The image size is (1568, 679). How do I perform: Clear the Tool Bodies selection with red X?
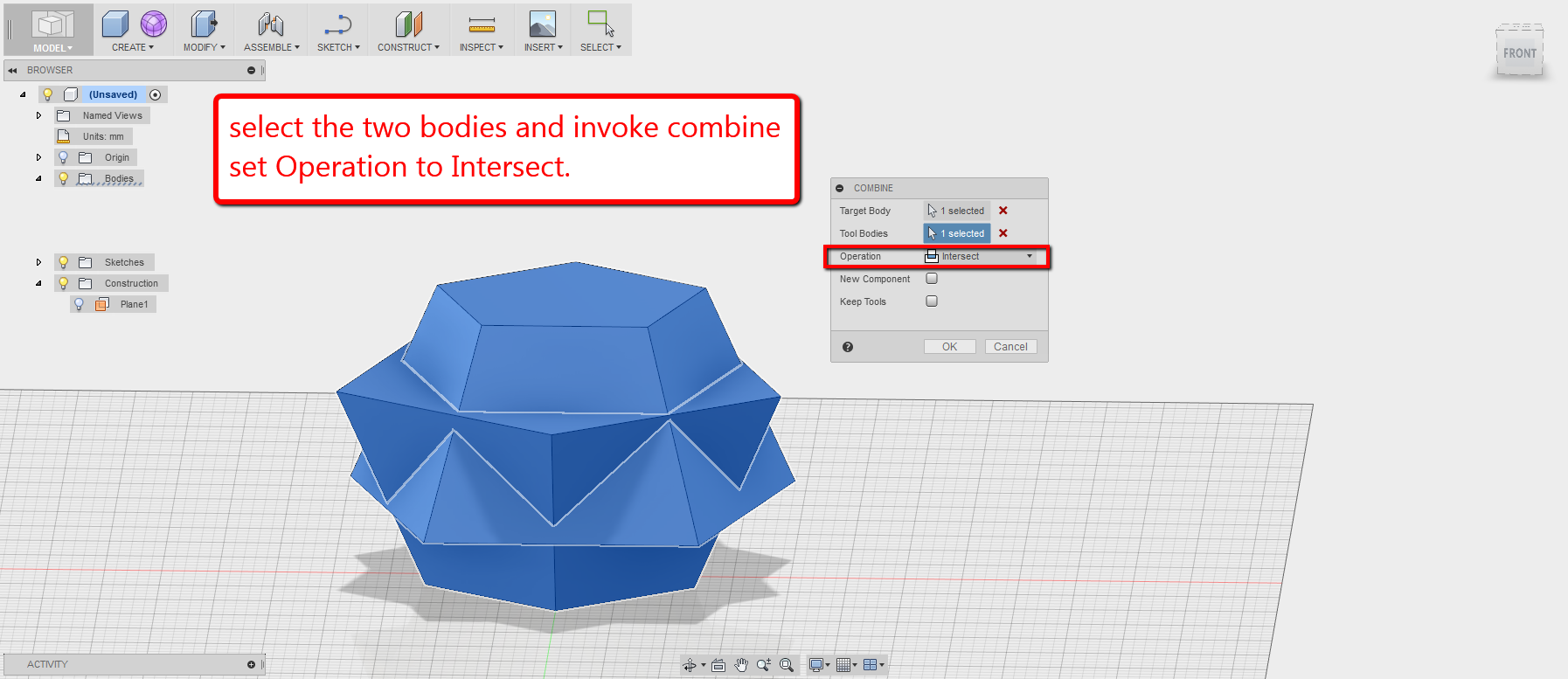[x=1003, y=233]
